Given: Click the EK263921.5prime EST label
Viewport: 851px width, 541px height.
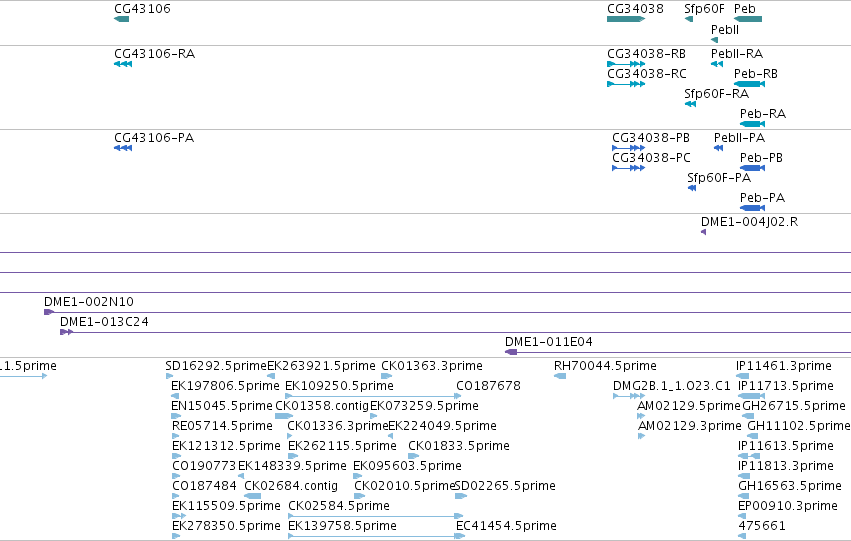Looking at the screenshot, I should (x=321, y=366).
